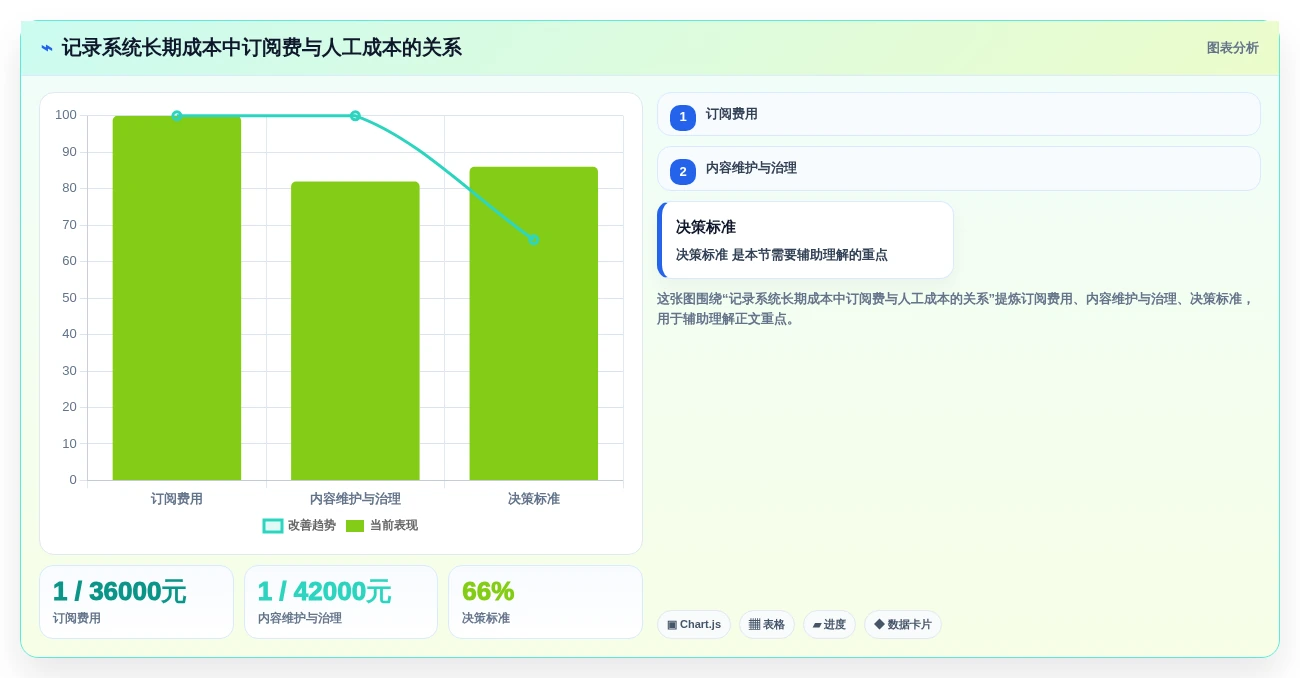Click the x-axis label 订阅费用
The image size is (1300, 678).
177,499
